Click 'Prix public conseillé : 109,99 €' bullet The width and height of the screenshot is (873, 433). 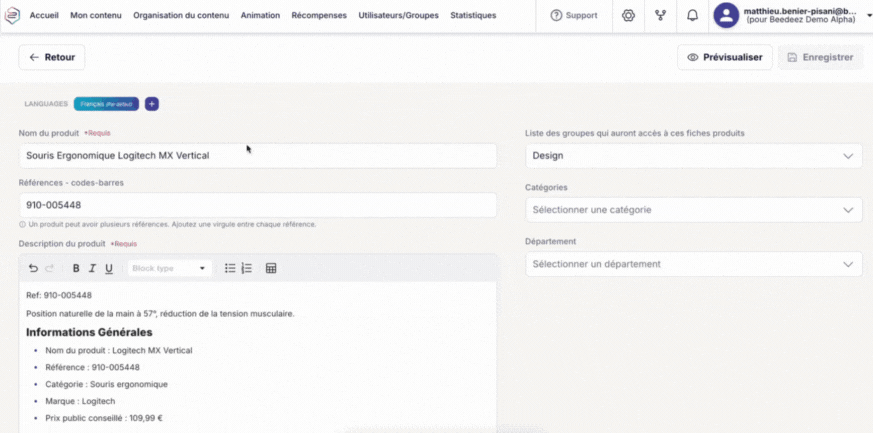[104, 418]
